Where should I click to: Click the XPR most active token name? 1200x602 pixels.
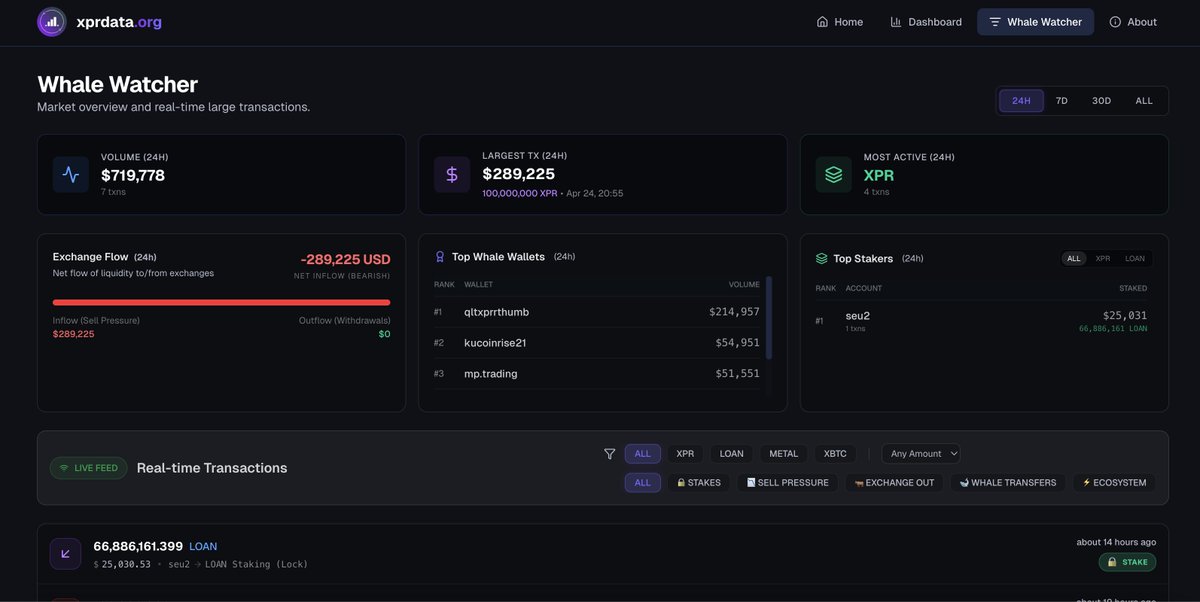879,175
